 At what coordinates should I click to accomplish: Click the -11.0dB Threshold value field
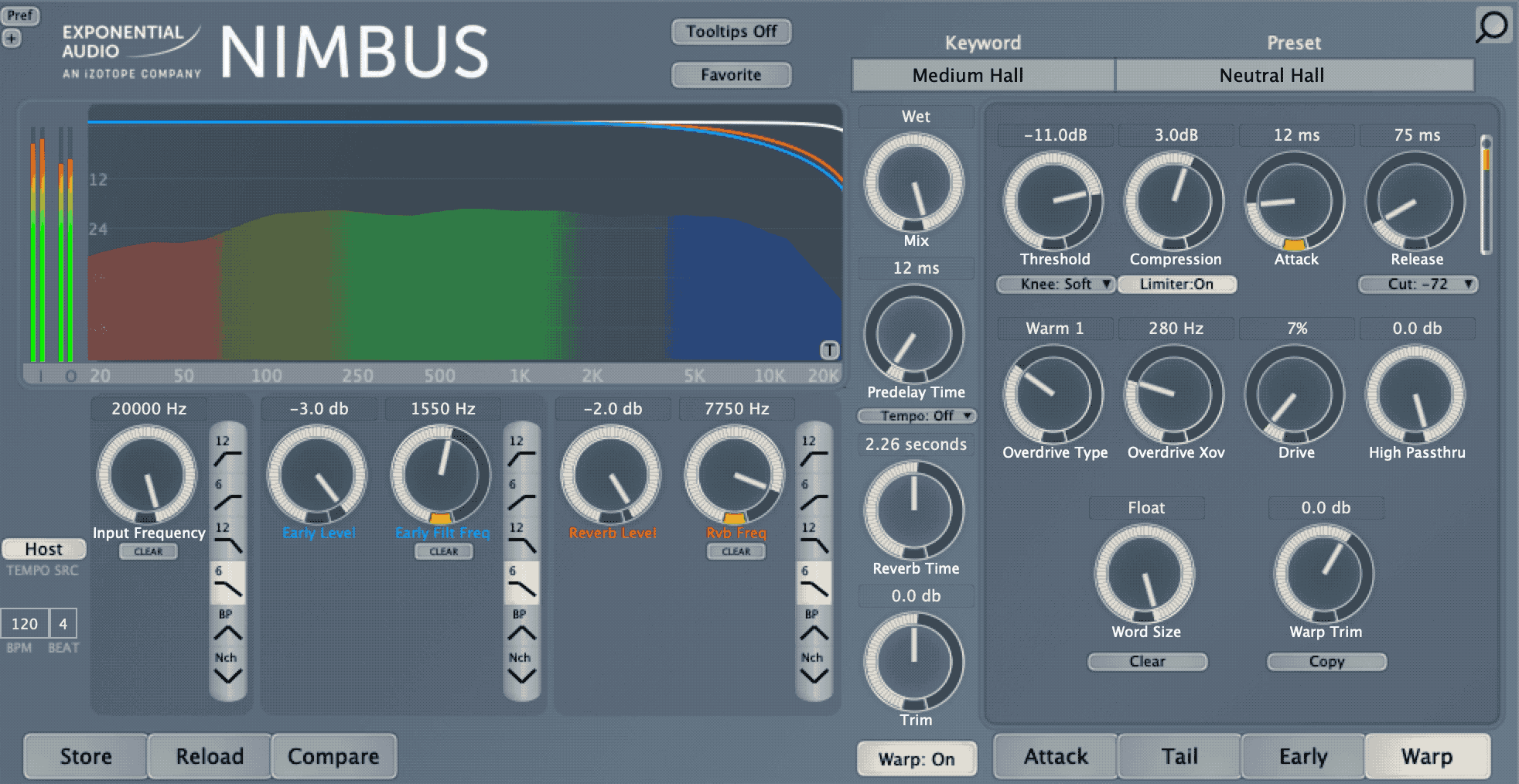pos(1056,135)
